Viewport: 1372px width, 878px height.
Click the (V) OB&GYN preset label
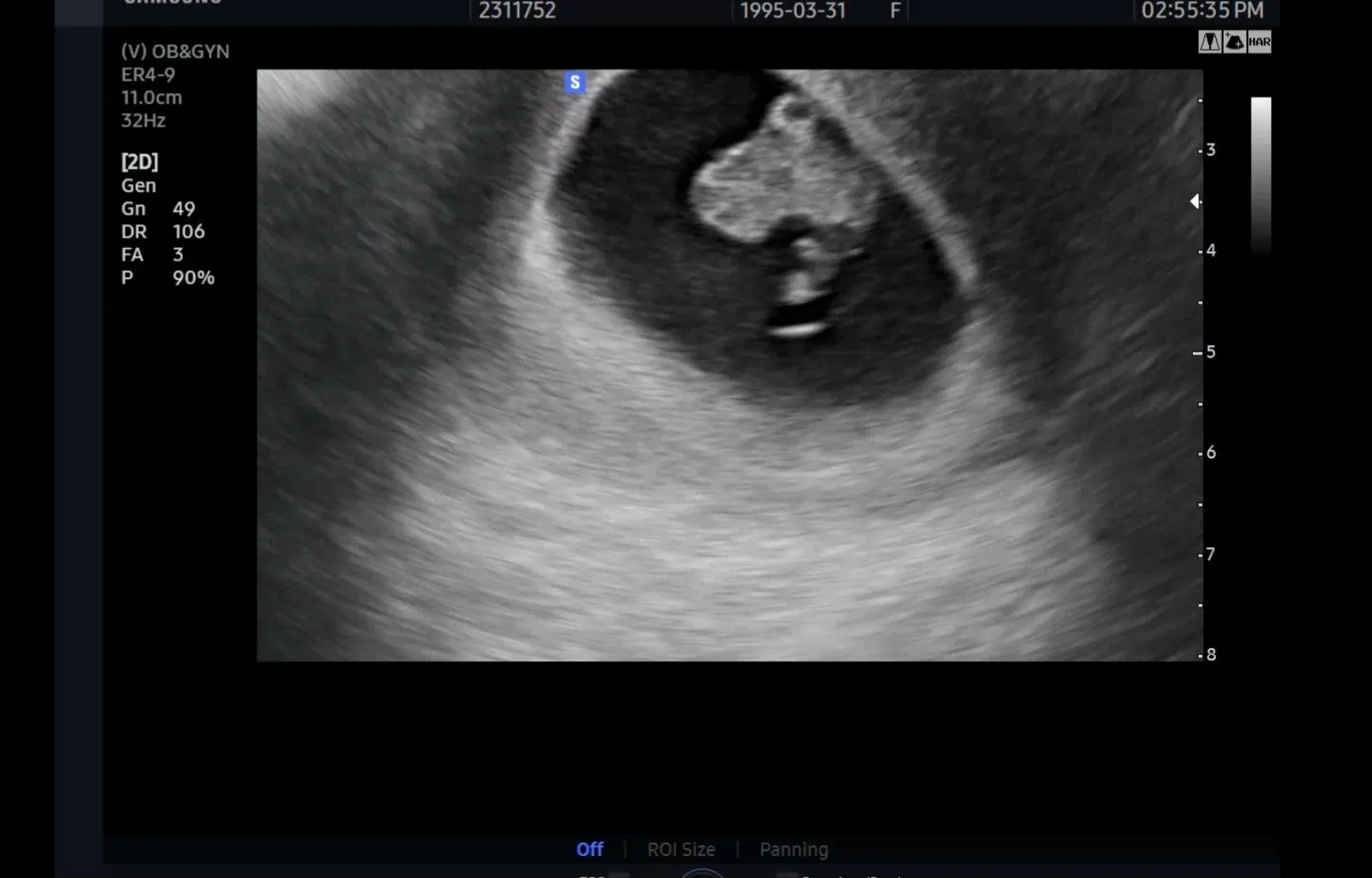[x=175, y=51]
